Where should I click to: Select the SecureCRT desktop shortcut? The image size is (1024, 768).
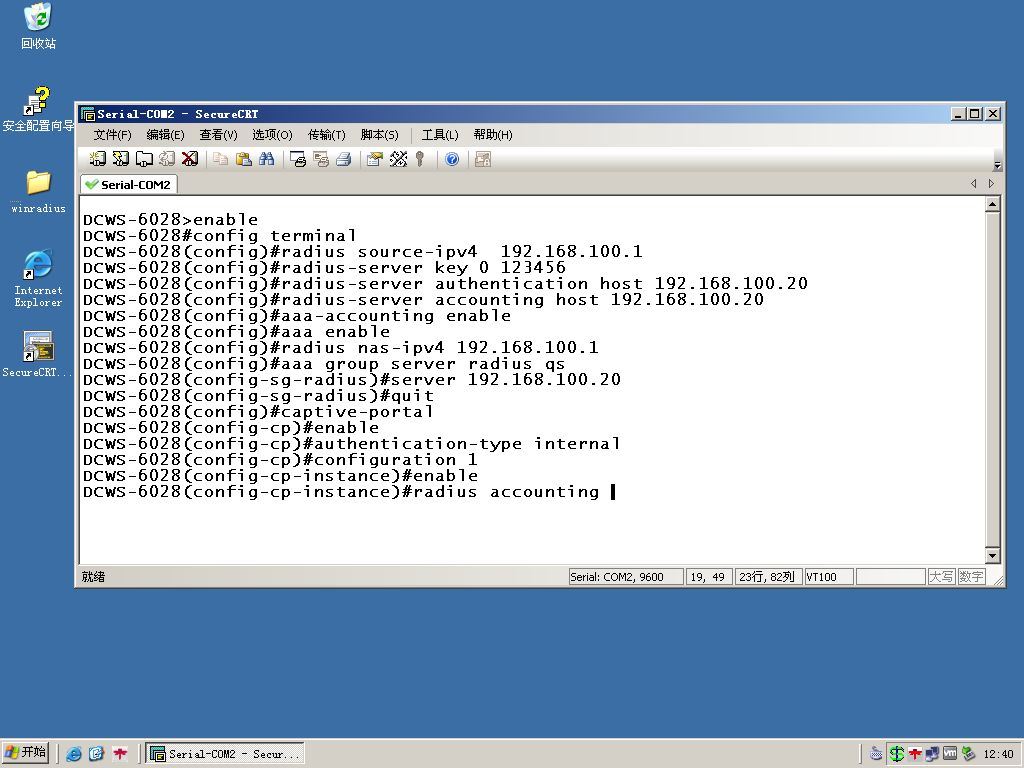tap(38, 355)
